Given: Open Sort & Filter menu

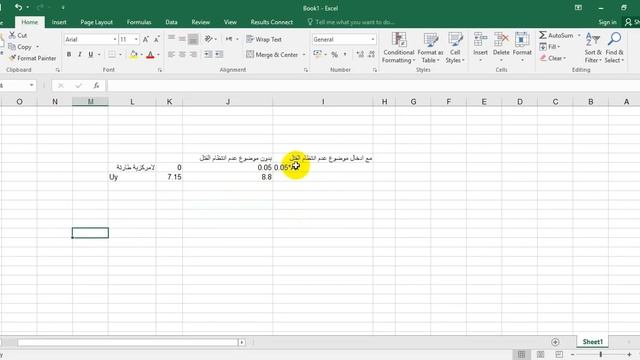Looking at the screenshot, I should pyautogui.click(x=593, y=48).
